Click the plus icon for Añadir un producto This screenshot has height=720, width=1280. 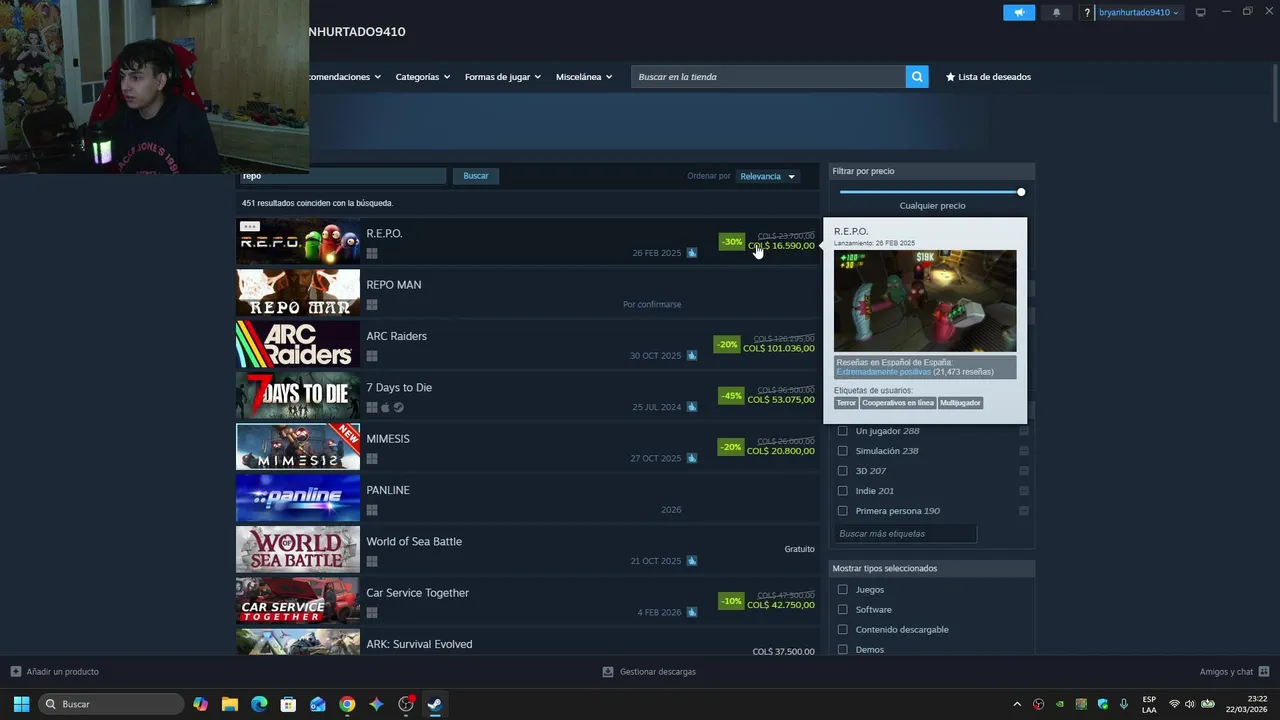point(16,672)
